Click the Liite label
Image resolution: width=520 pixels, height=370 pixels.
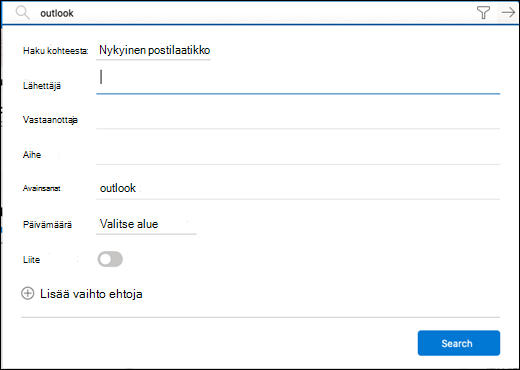pos(31,260)
